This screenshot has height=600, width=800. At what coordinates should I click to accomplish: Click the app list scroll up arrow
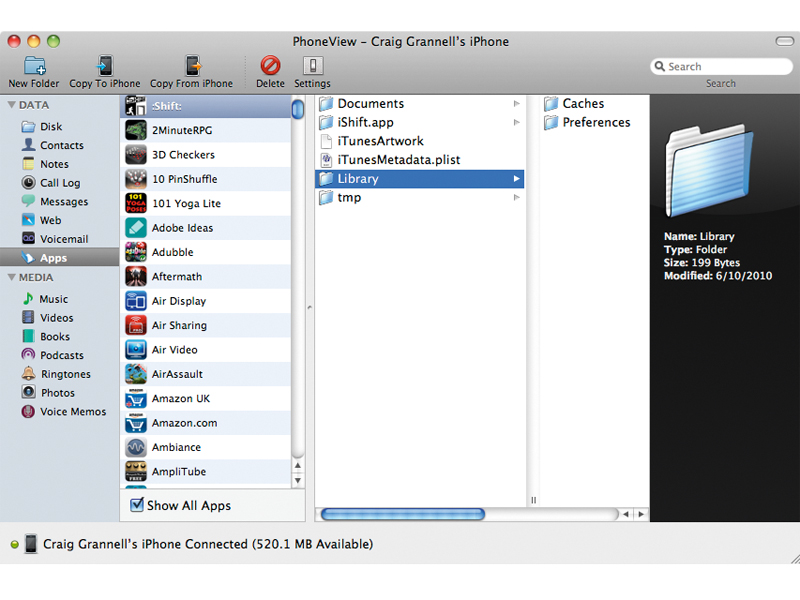(x=297, y=465)
